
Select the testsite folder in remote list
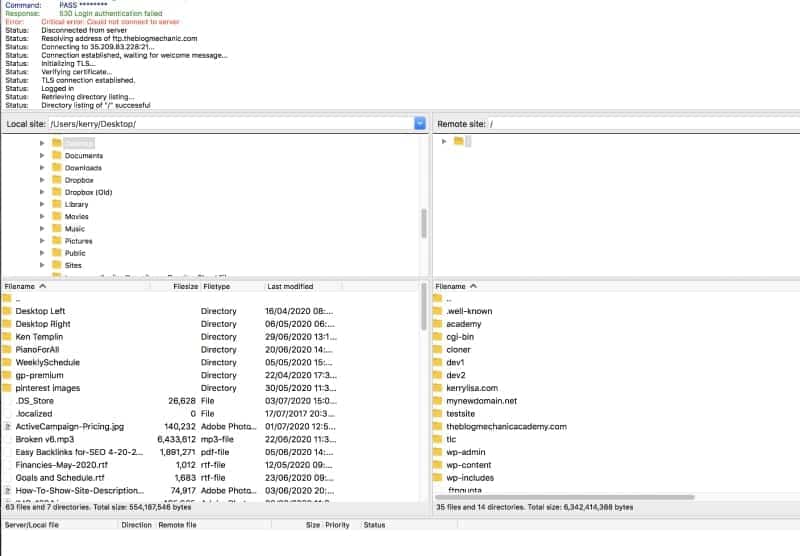tap(460, 413)
